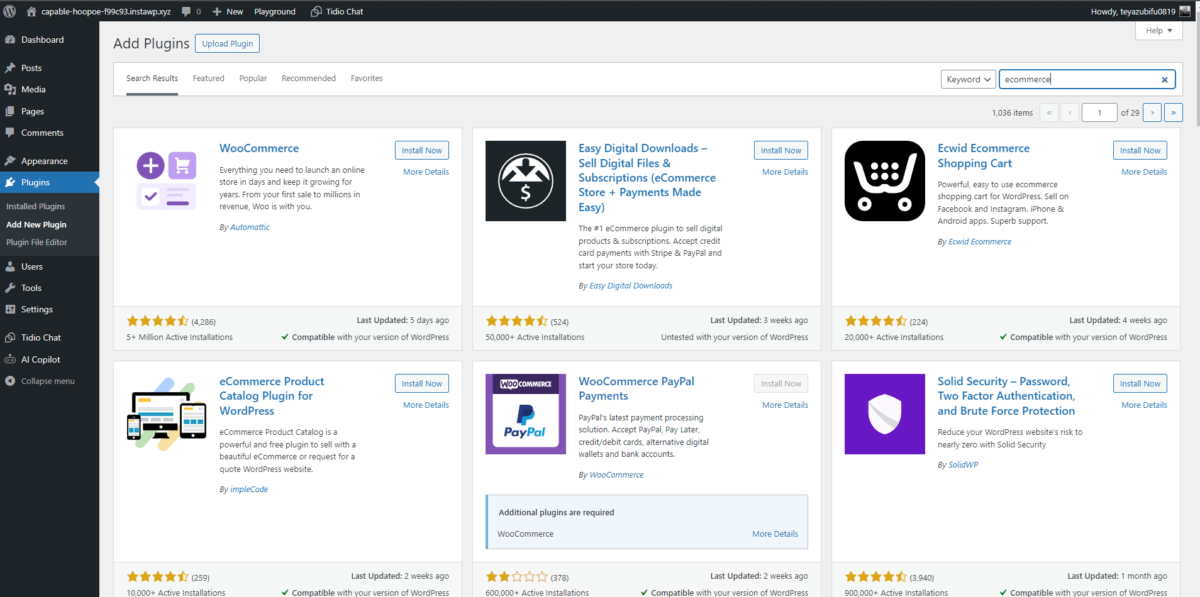Open the Automattic author link
Screen dimensions: 1200x597
[250, 227]
